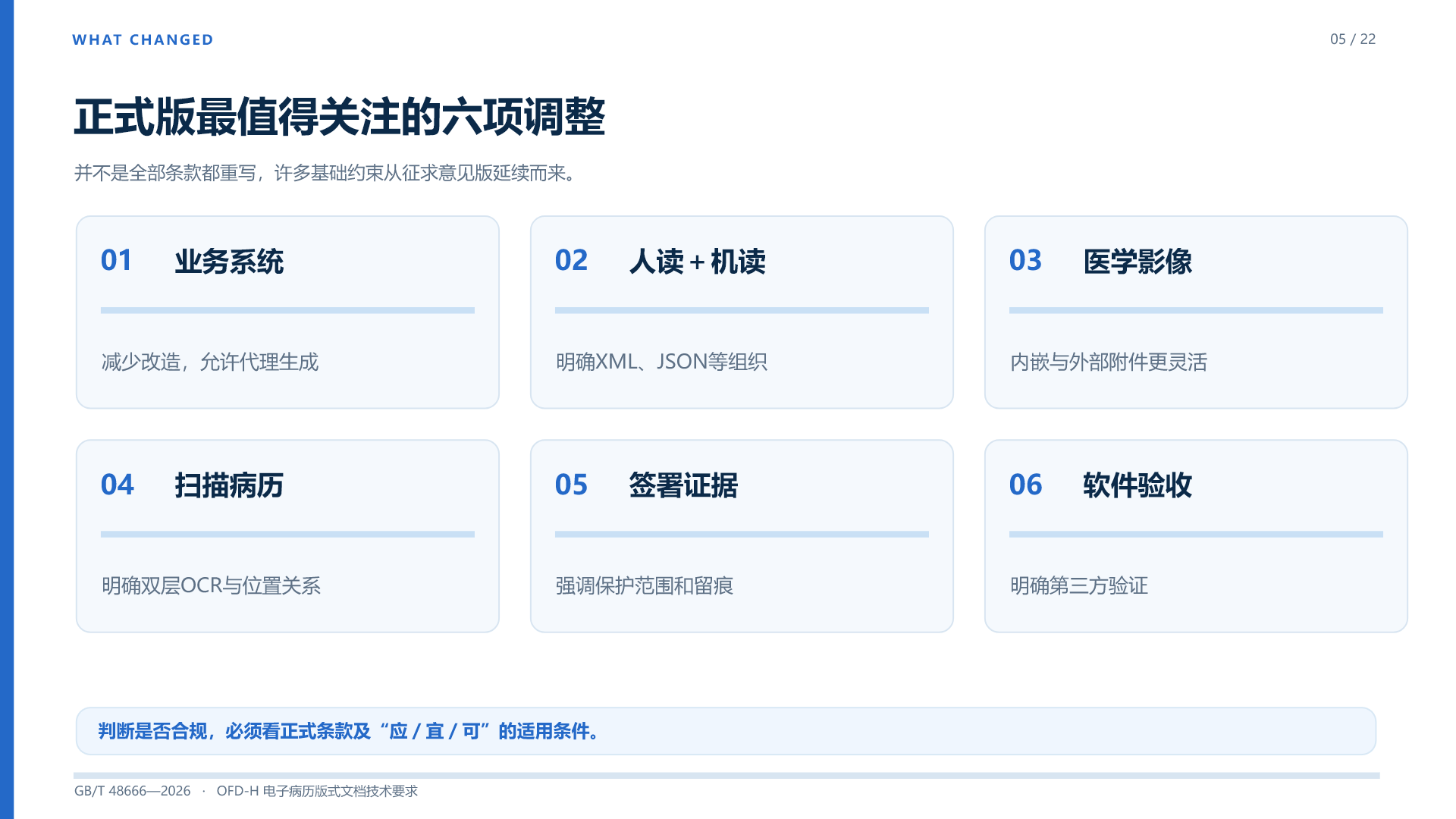
Task: Click the description 明确第三方验证
Action: 1078,585
